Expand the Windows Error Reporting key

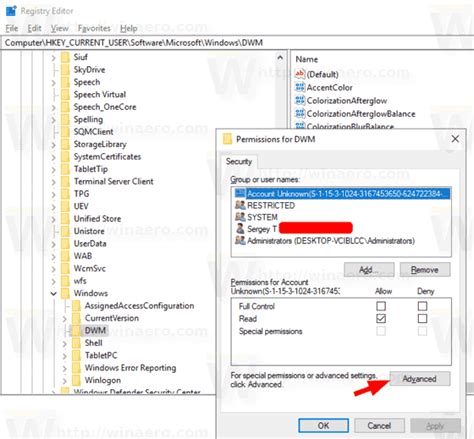[64, 368]
